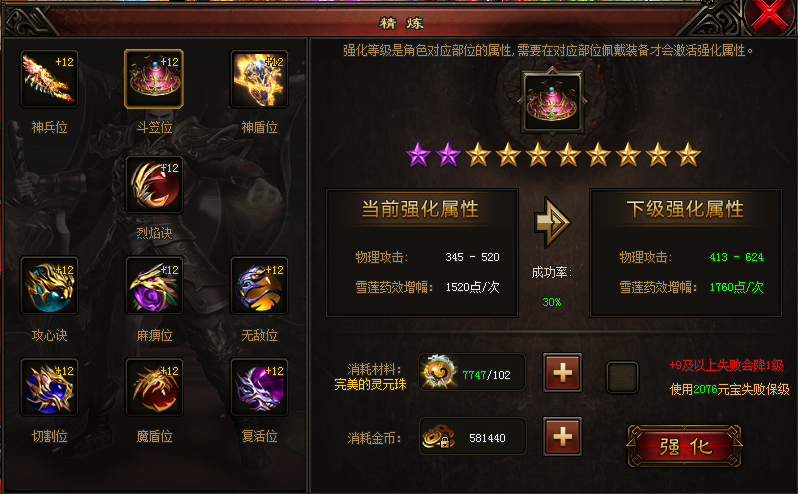Click the arrow between current and next attributes
The width and height of the screenshot is (798, 494).
[553, 222]
